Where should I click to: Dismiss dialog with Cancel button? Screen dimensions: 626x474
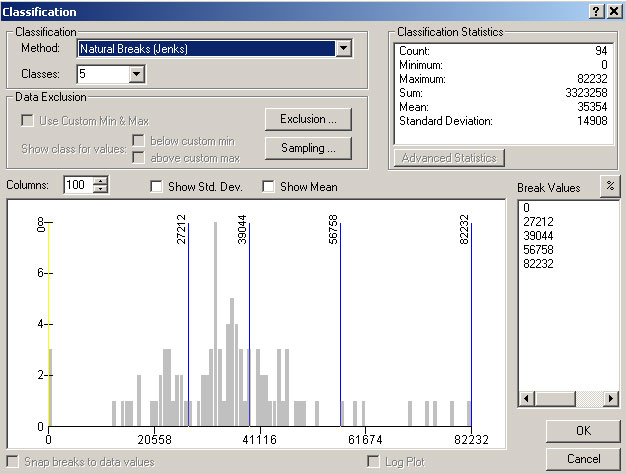(x=583, y=459)
